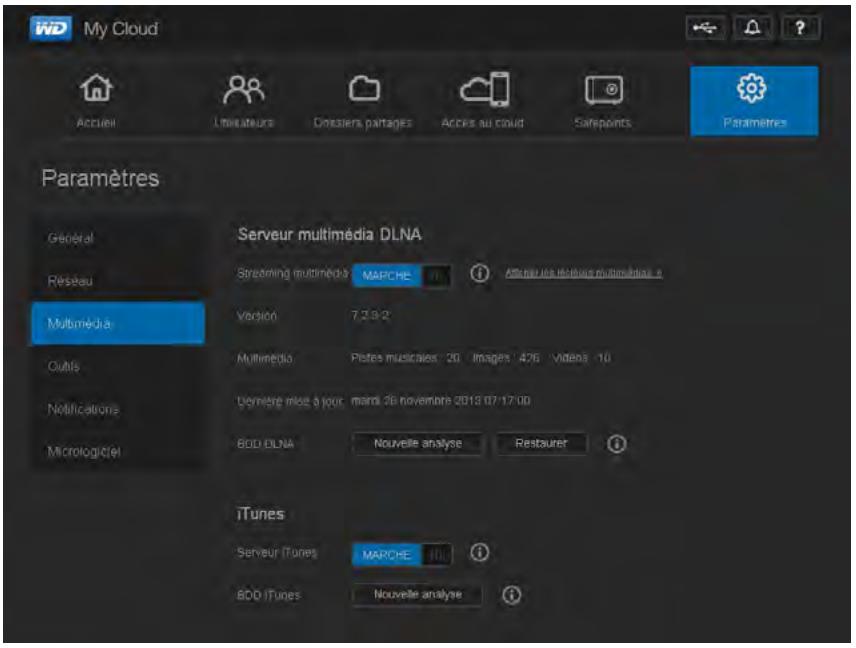Click the My Cloud title text

121,29
